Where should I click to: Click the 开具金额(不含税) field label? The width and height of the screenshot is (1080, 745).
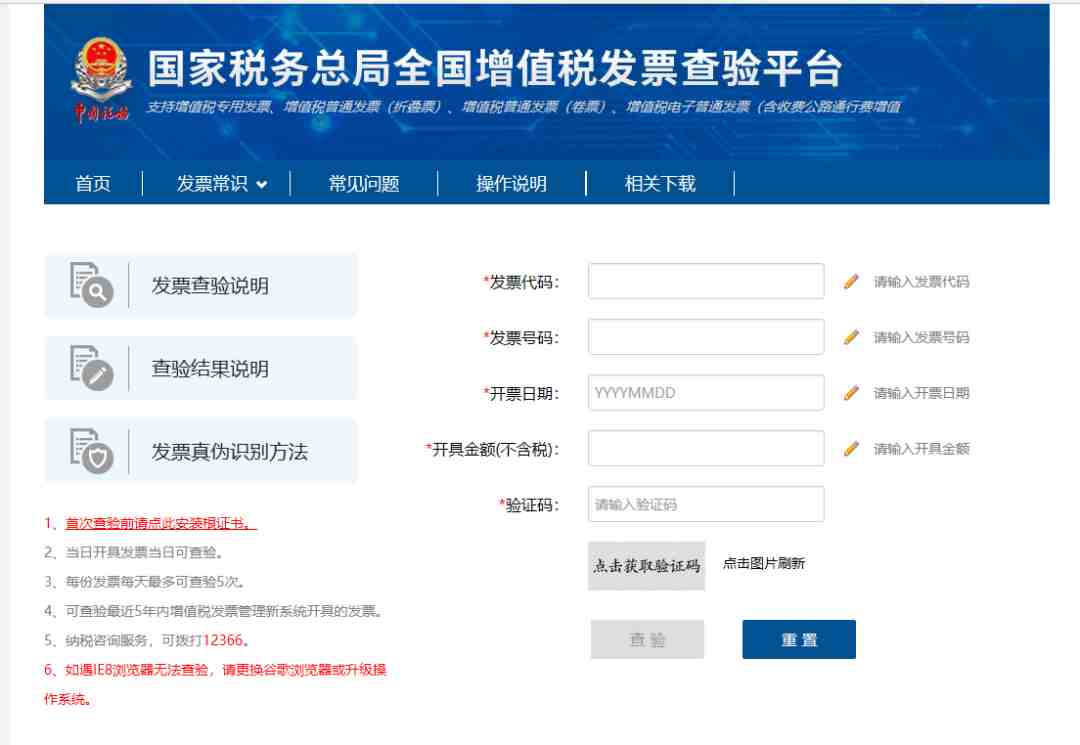[493, 450]
